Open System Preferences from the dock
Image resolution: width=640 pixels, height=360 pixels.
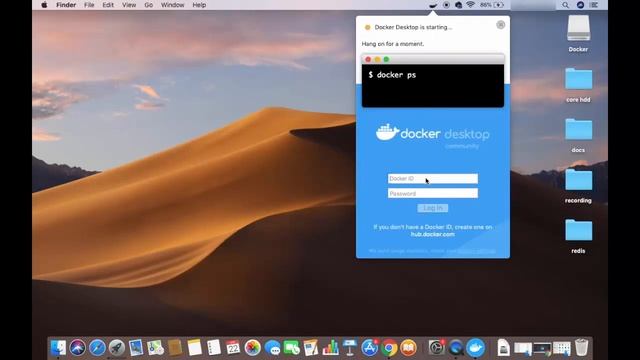[436, 348]
